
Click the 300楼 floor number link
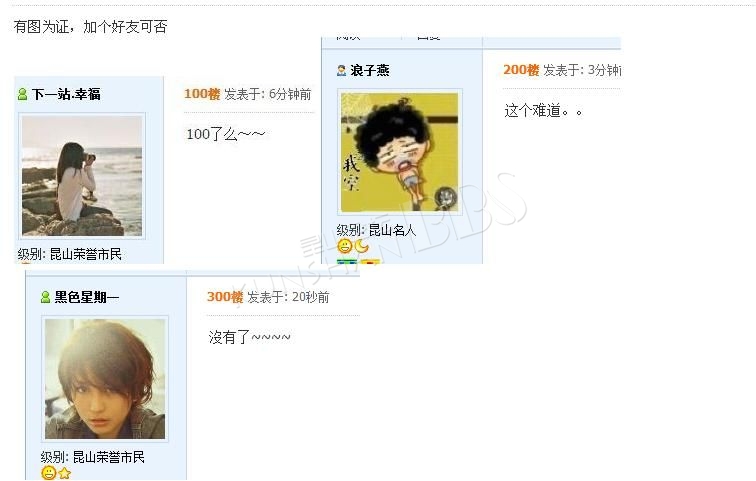[225, 297]
